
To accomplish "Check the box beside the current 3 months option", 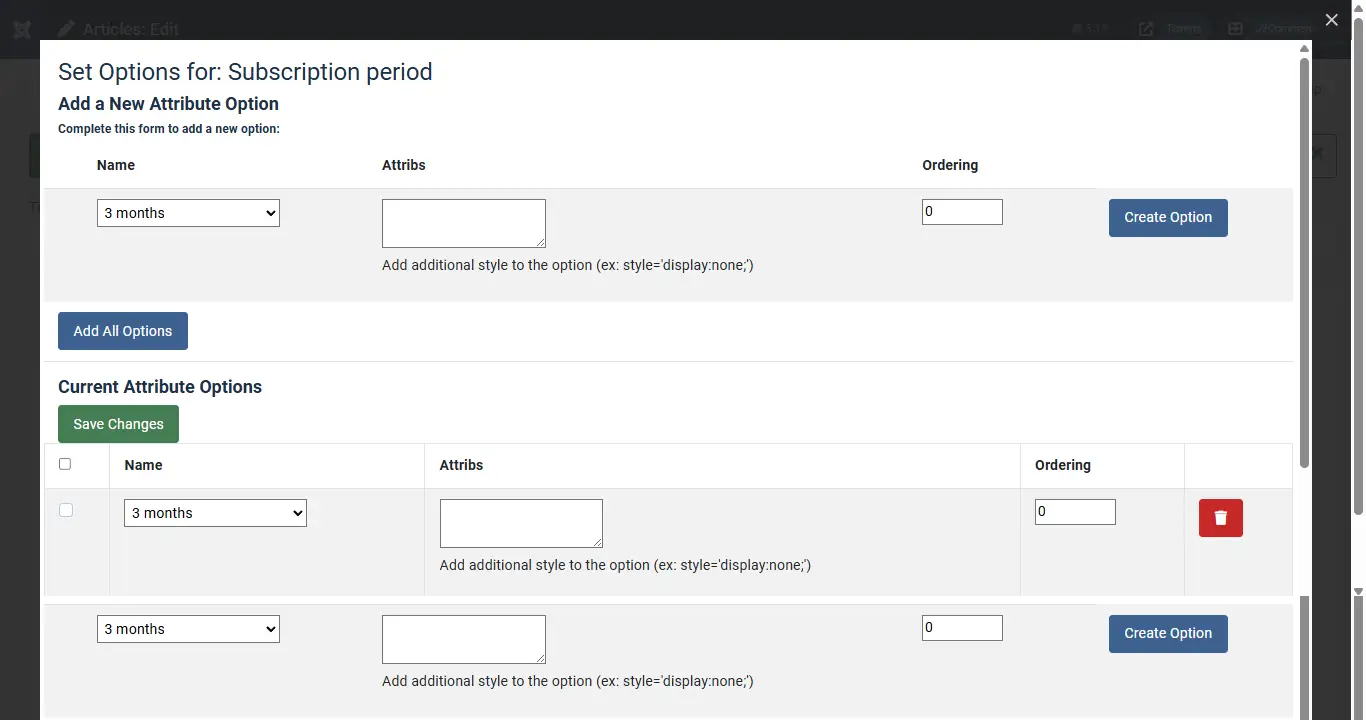I will pos(66,510).
